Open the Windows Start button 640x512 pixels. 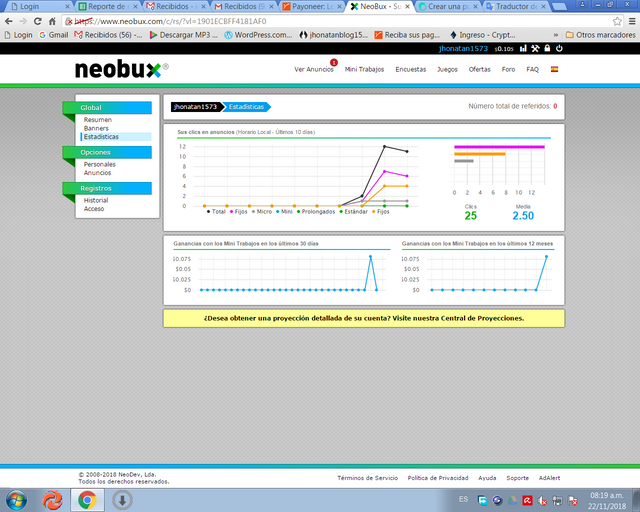pyautogui.click(x=16, y=500)
